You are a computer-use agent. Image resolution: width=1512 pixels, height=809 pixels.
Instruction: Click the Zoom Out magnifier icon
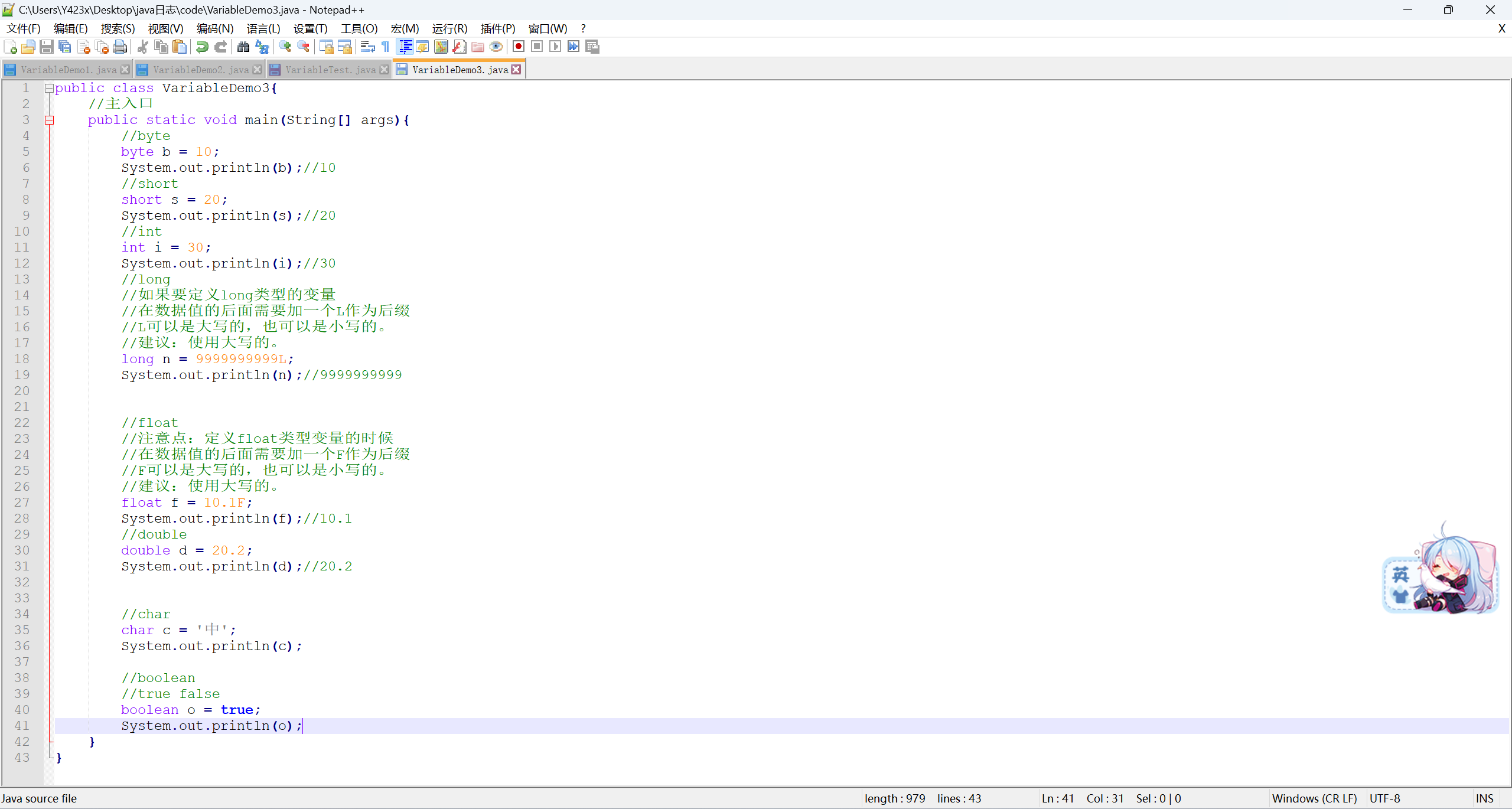click(x=303, y=47)
